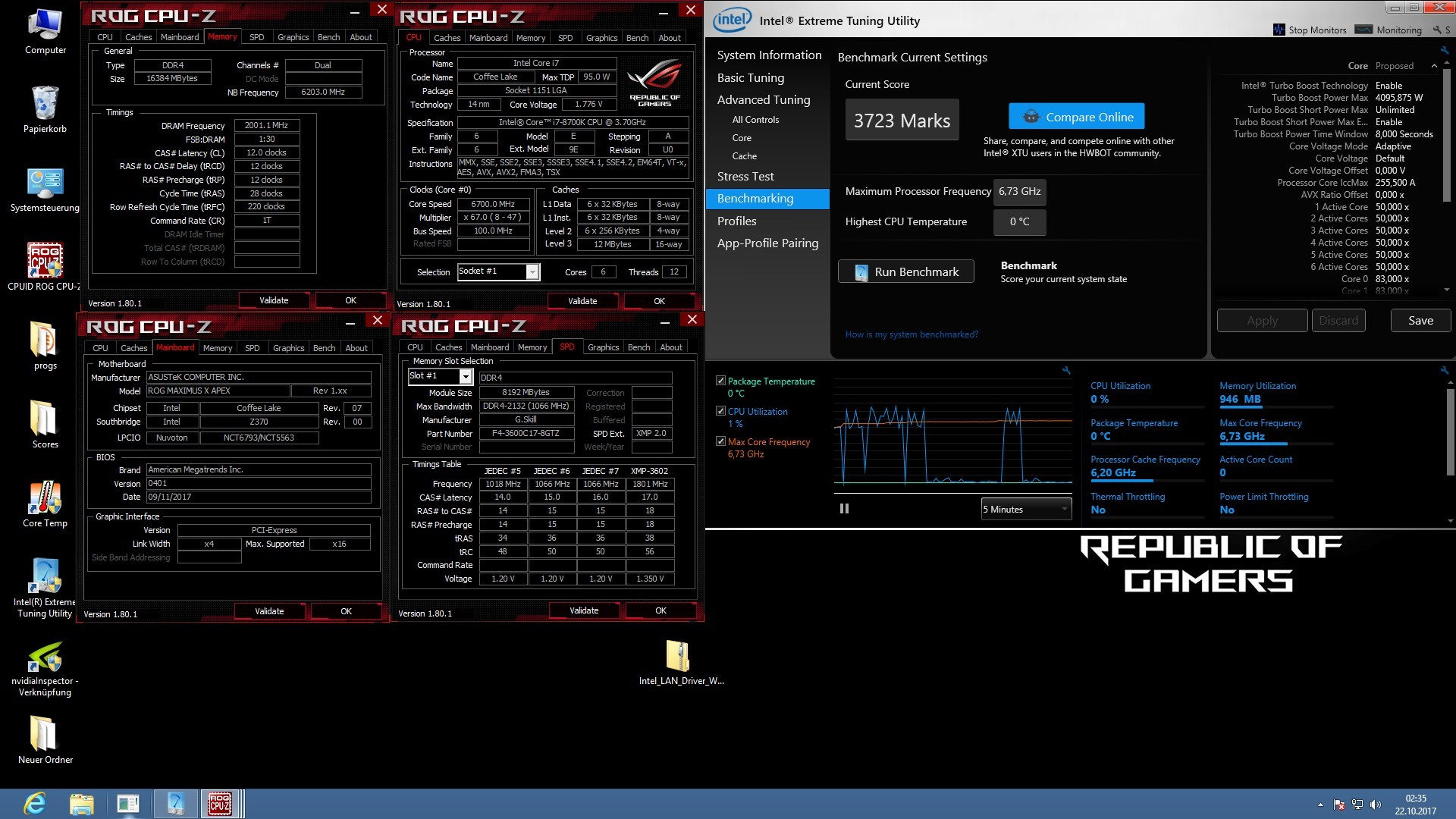This screenshot has width=1456, height=819.
Task: Click the Action Center flag tray icon
Action: [1339, 805]
